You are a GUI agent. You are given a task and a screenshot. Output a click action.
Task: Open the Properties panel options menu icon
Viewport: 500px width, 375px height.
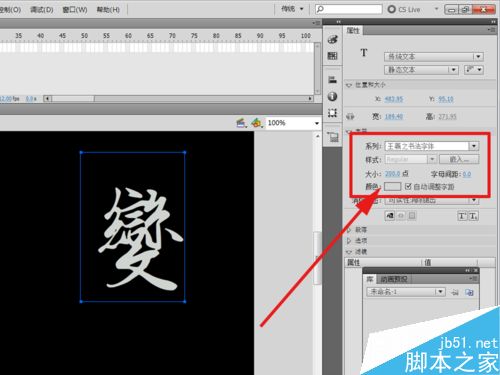click(491, 30)
